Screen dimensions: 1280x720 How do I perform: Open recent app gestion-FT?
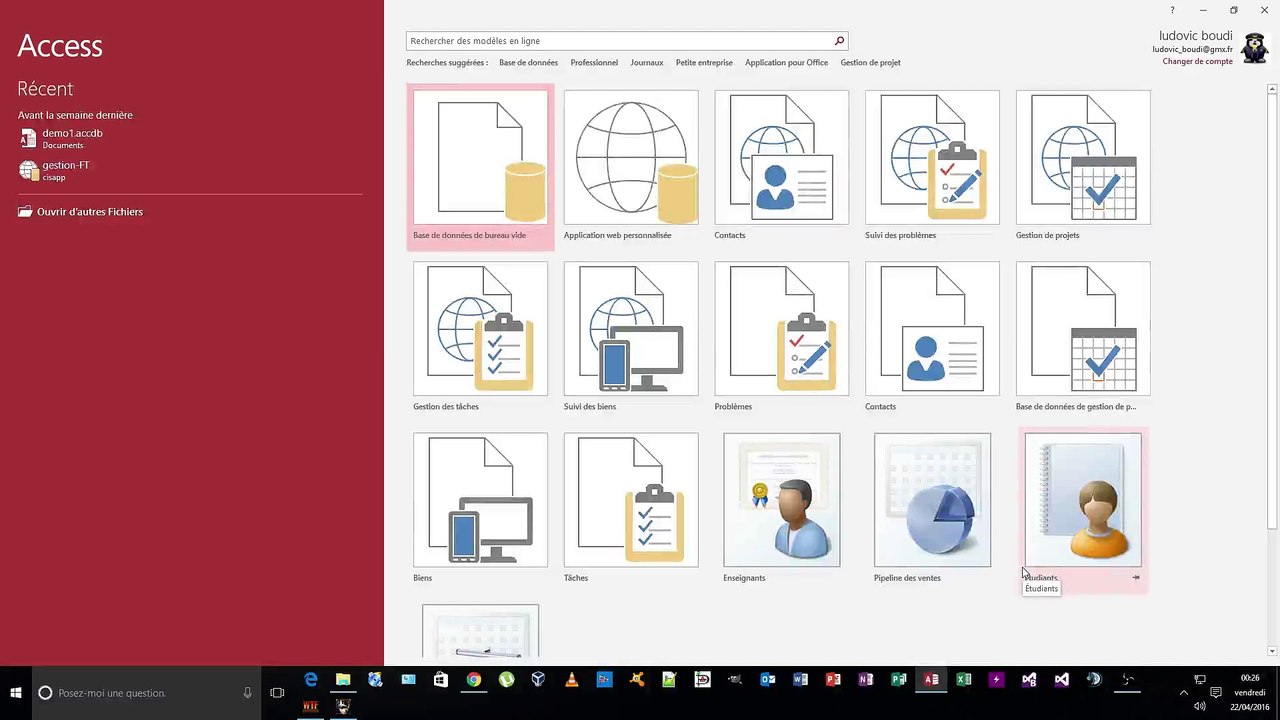pos(190,170)
